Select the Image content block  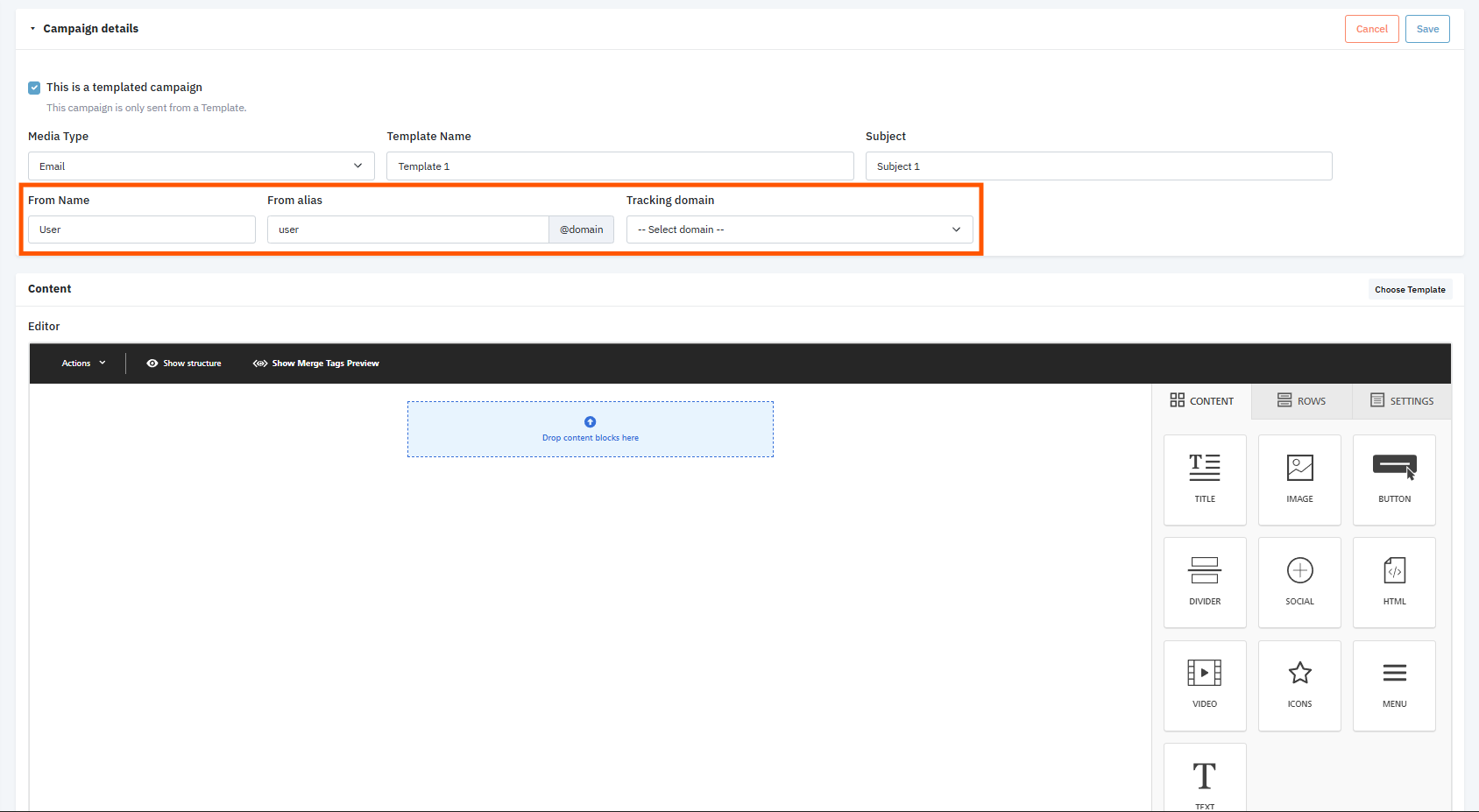[1299, 479]
